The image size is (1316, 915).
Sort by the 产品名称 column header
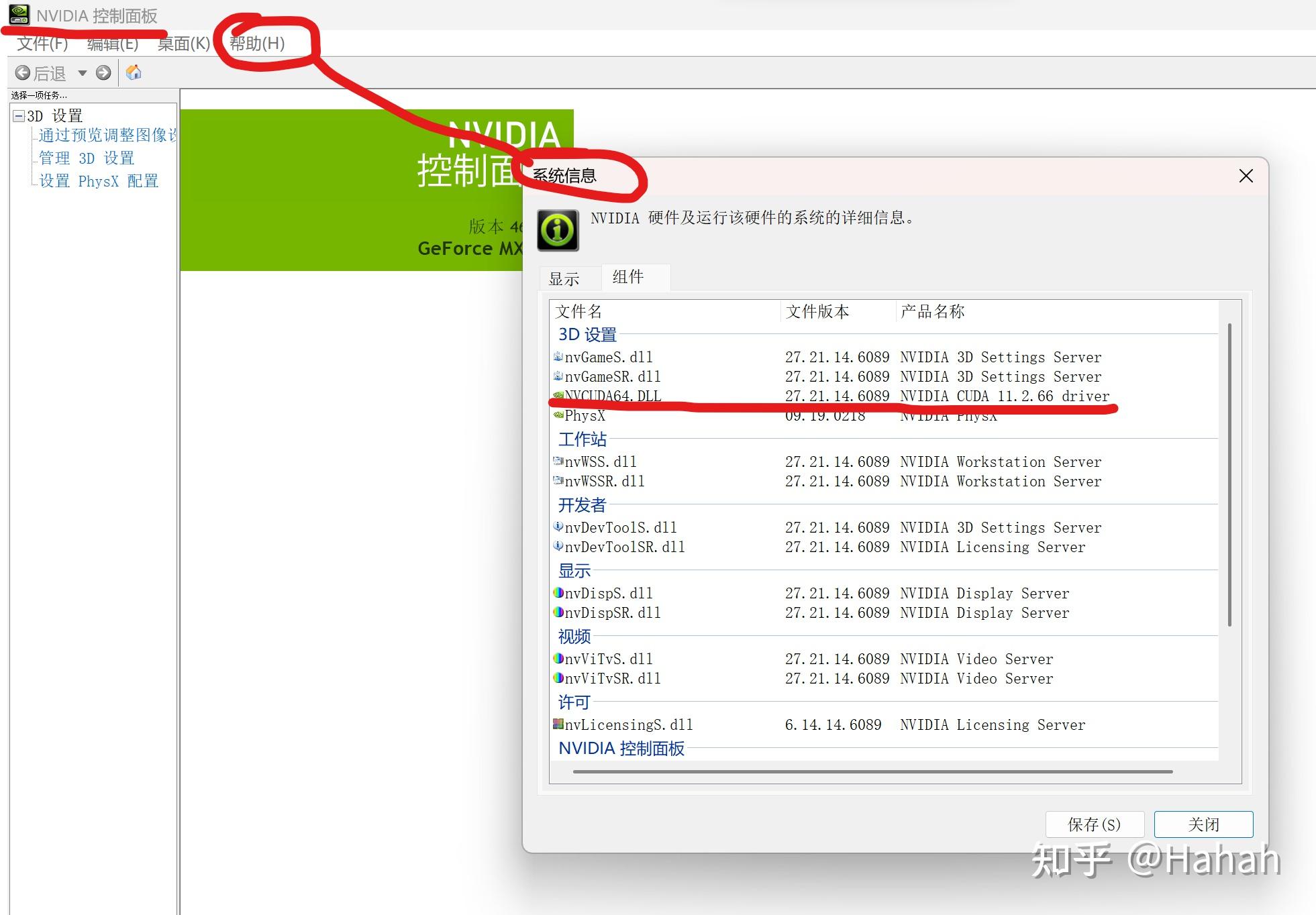coord(1057,311)
